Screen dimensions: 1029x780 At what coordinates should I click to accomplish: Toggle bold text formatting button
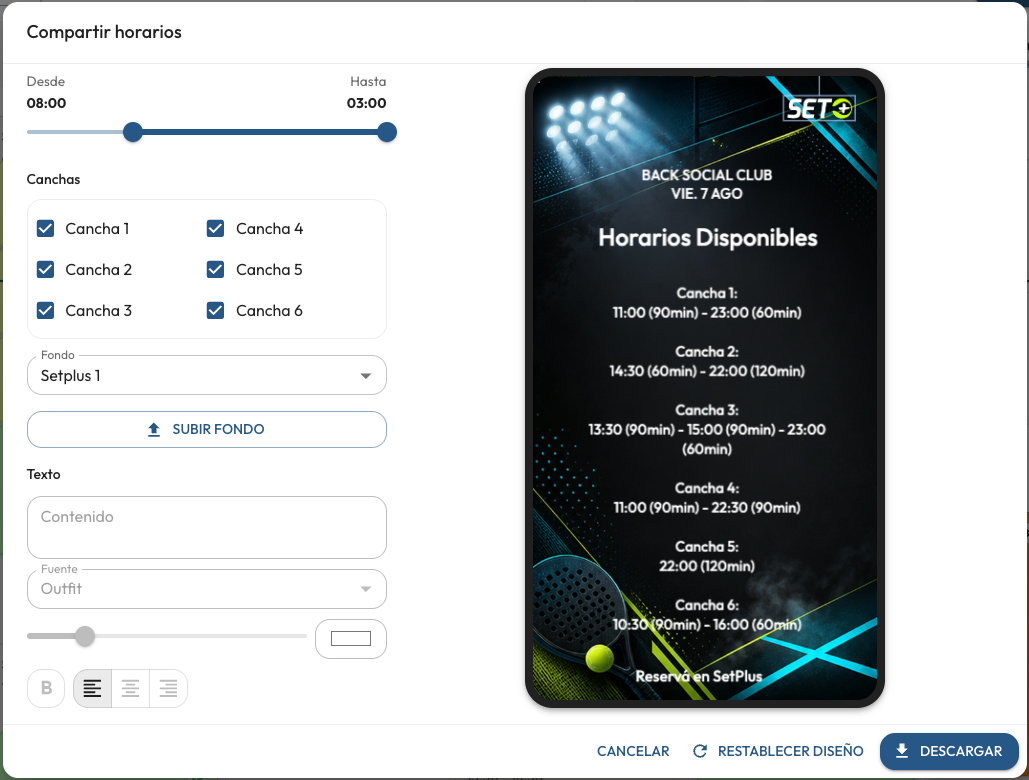(46, 688)
